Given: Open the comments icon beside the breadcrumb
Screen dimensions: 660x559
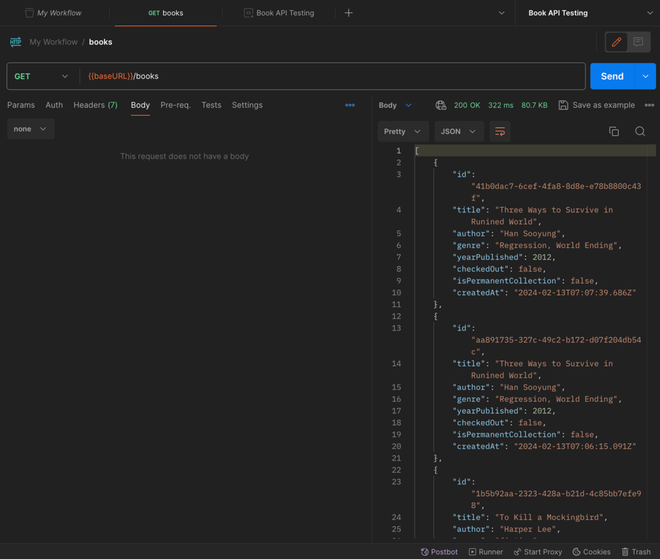Looking at the screenshot, I should (x=638, y=42).
